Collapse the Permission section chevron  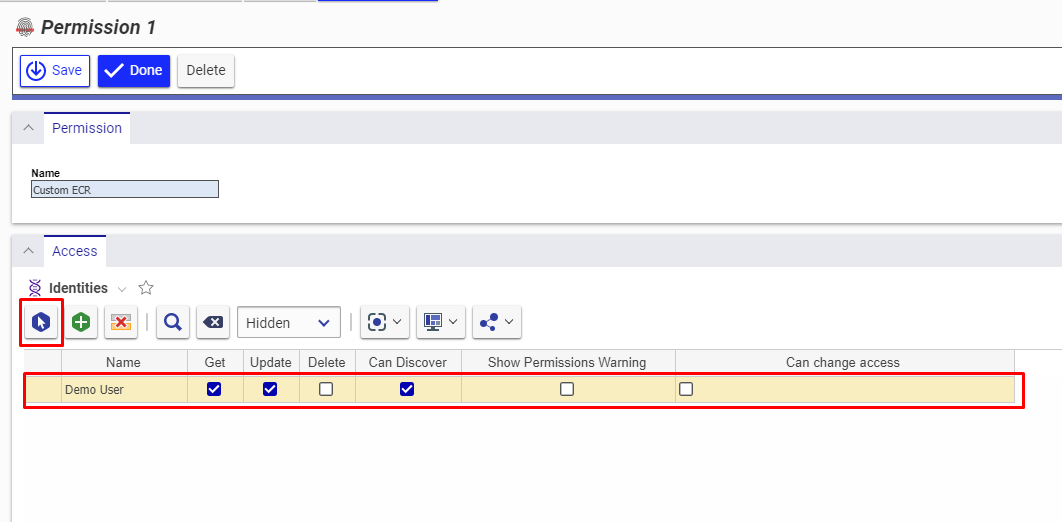click(28, 128)
